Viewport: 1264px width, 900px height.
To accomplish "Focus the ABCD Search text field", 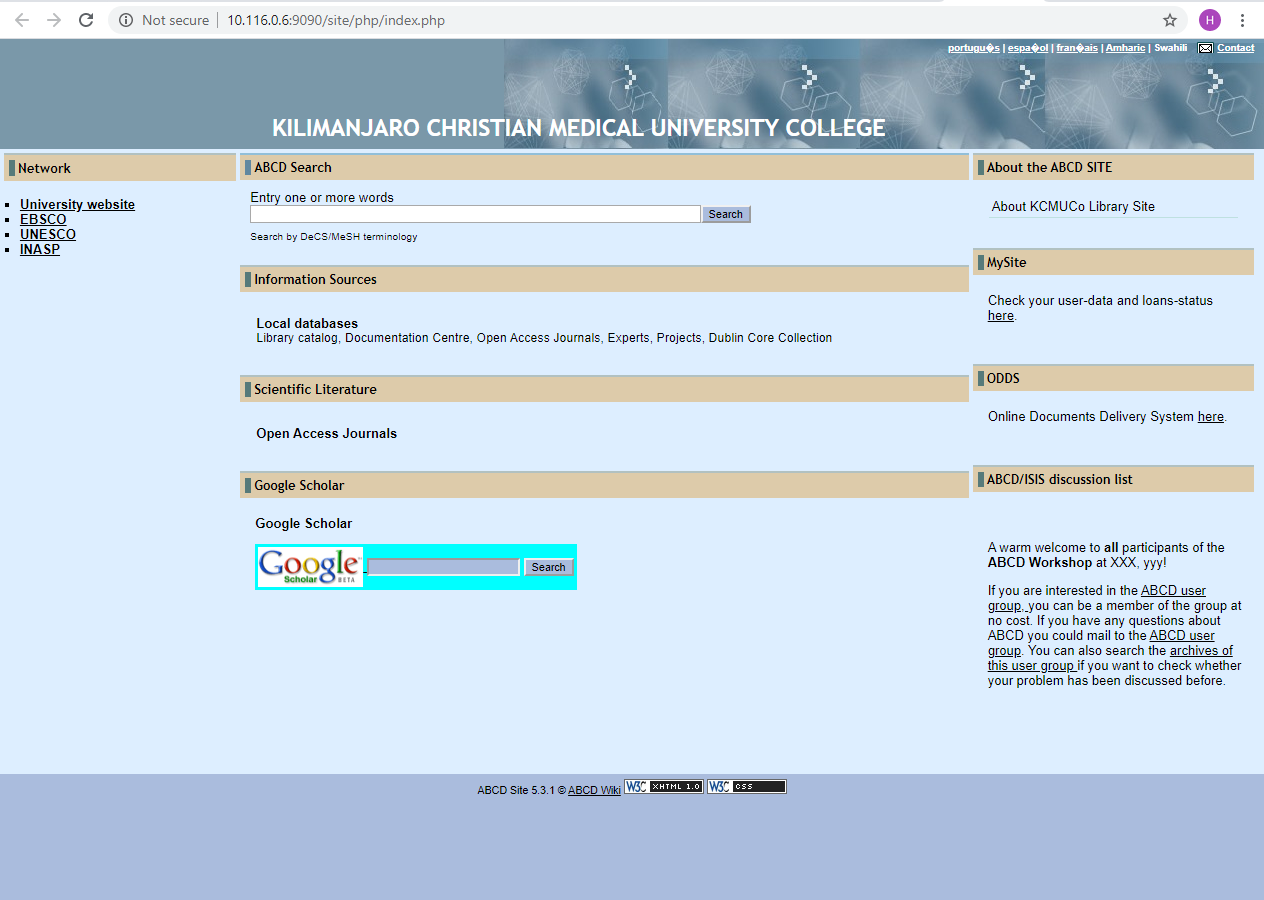I will coord(475,214).
